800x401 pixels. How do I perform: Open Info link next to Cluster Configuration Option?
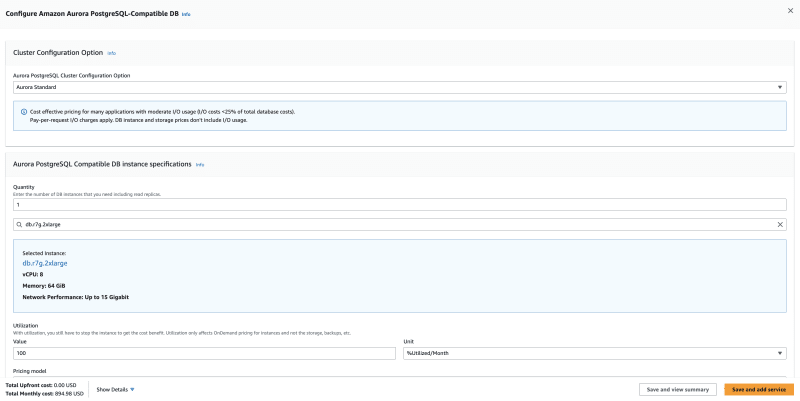[111, 53]
